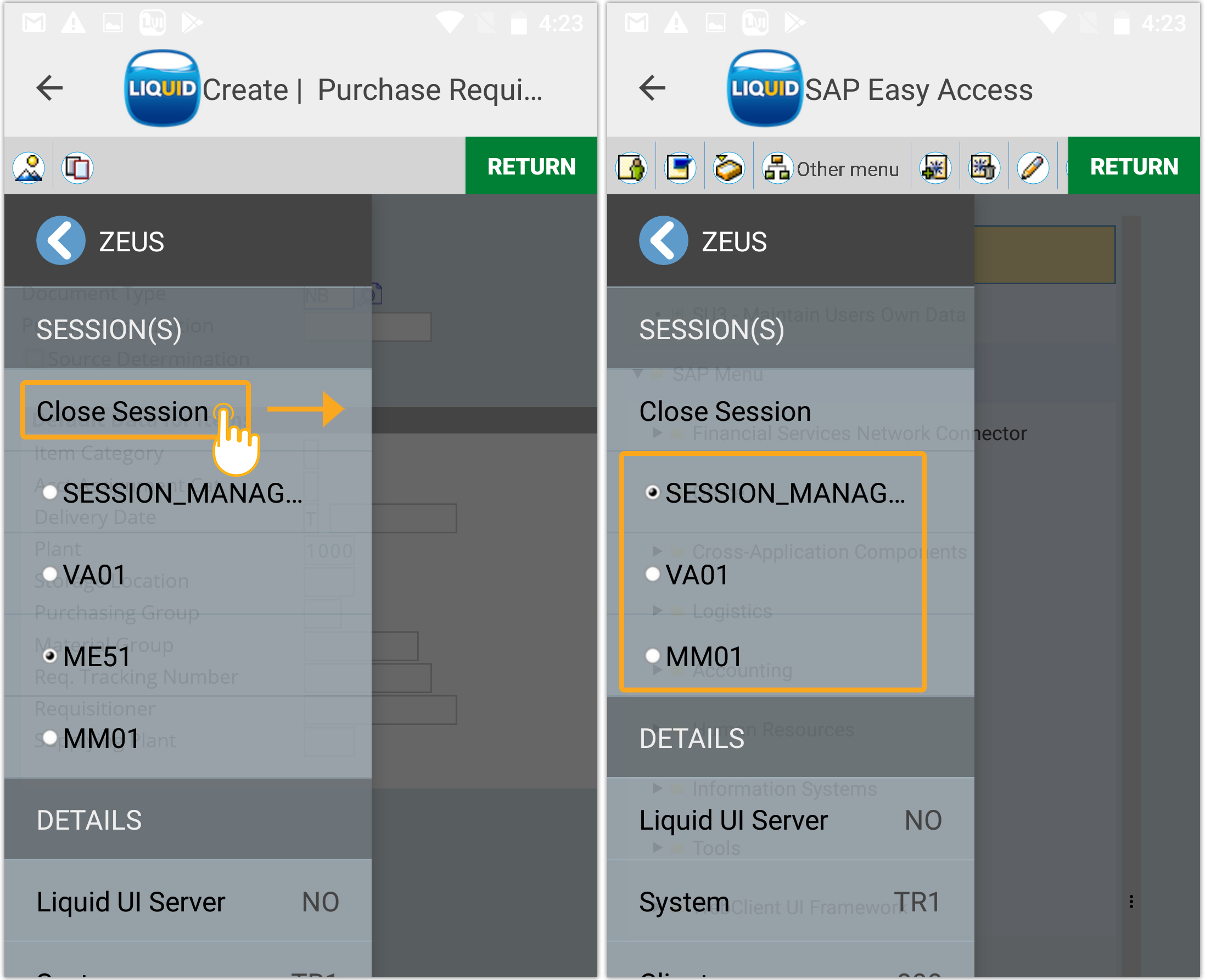Screen dimensions: 1205x980
Task: Click the SAP Business Workplace icon
Action: [728, 168]
